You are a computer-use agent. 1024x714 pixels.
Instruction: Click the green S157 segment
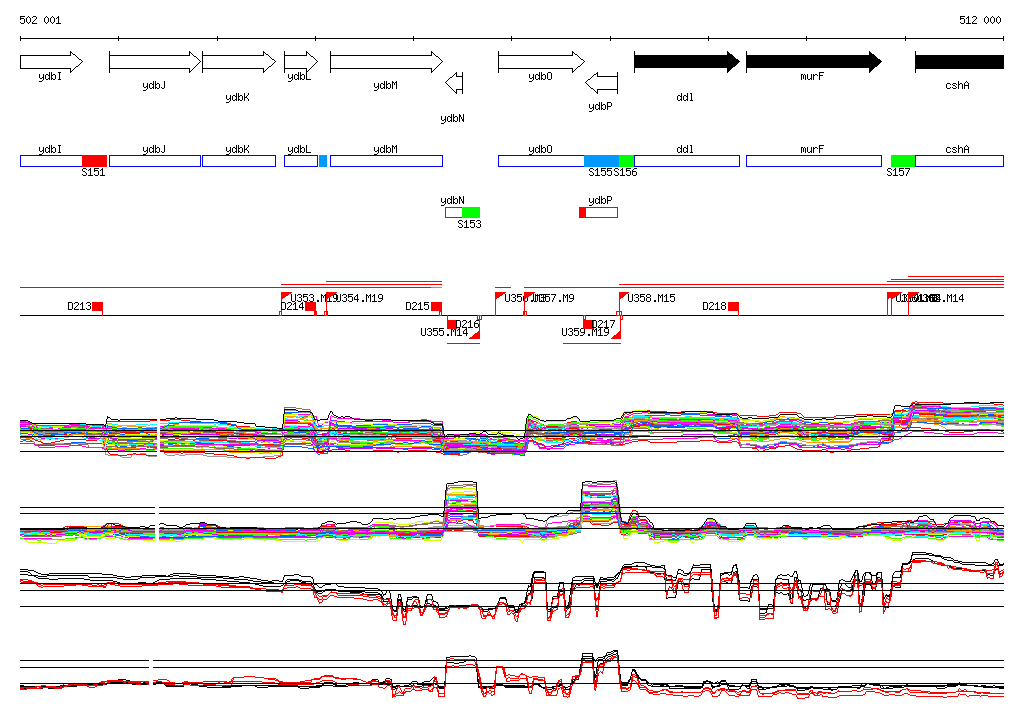(903, 161)
